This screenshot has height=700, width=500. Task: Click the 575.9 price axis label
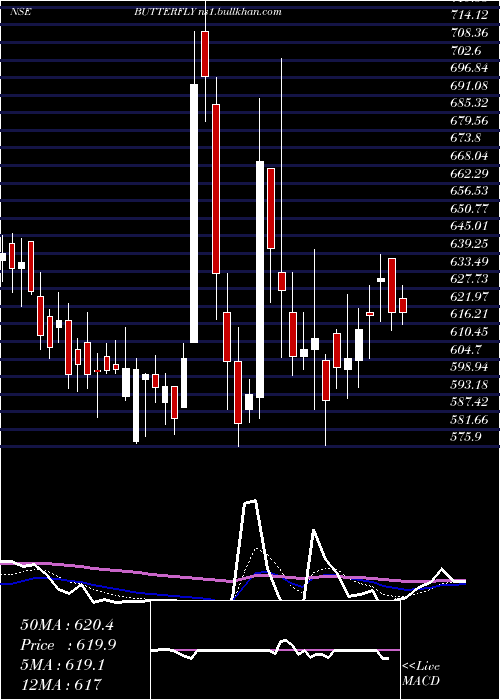coord(466,437)
